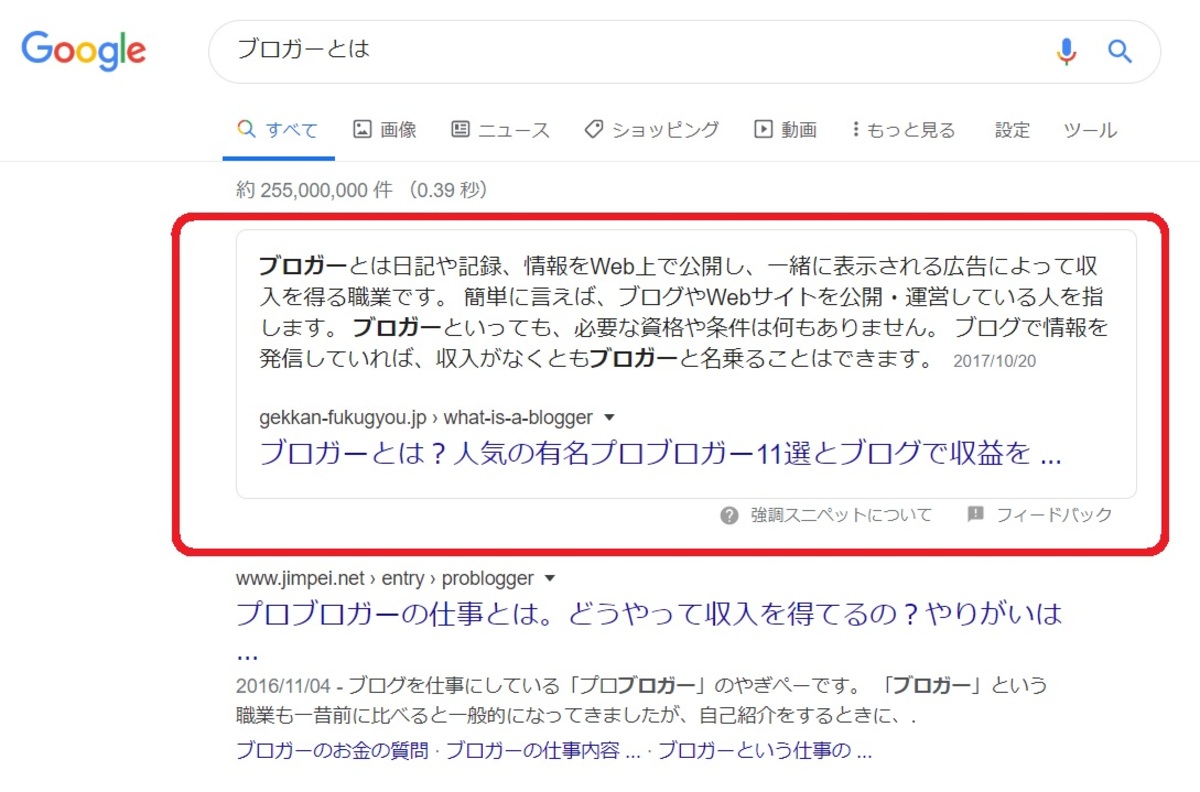Click the blue search magnifier icon
The image size is (1200, 792).
pyautogui.click(x=1120, y=51)
